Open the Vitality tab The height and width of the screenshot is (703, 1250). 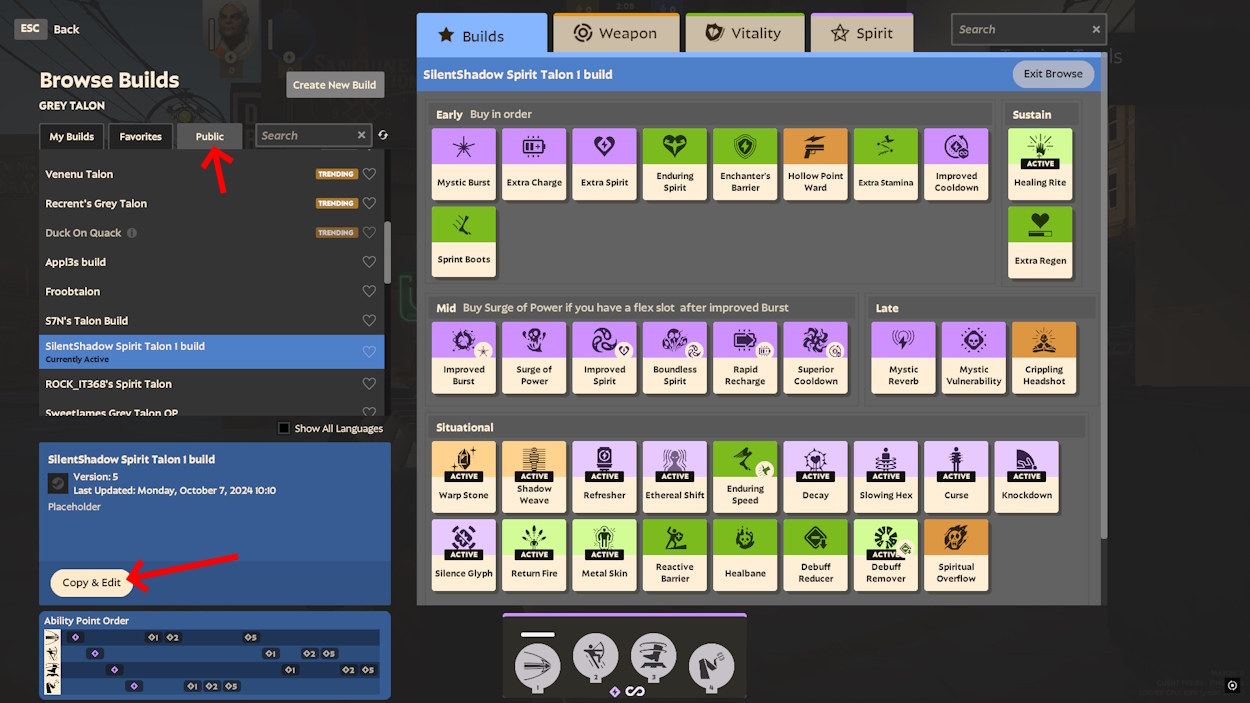[743, 34]
